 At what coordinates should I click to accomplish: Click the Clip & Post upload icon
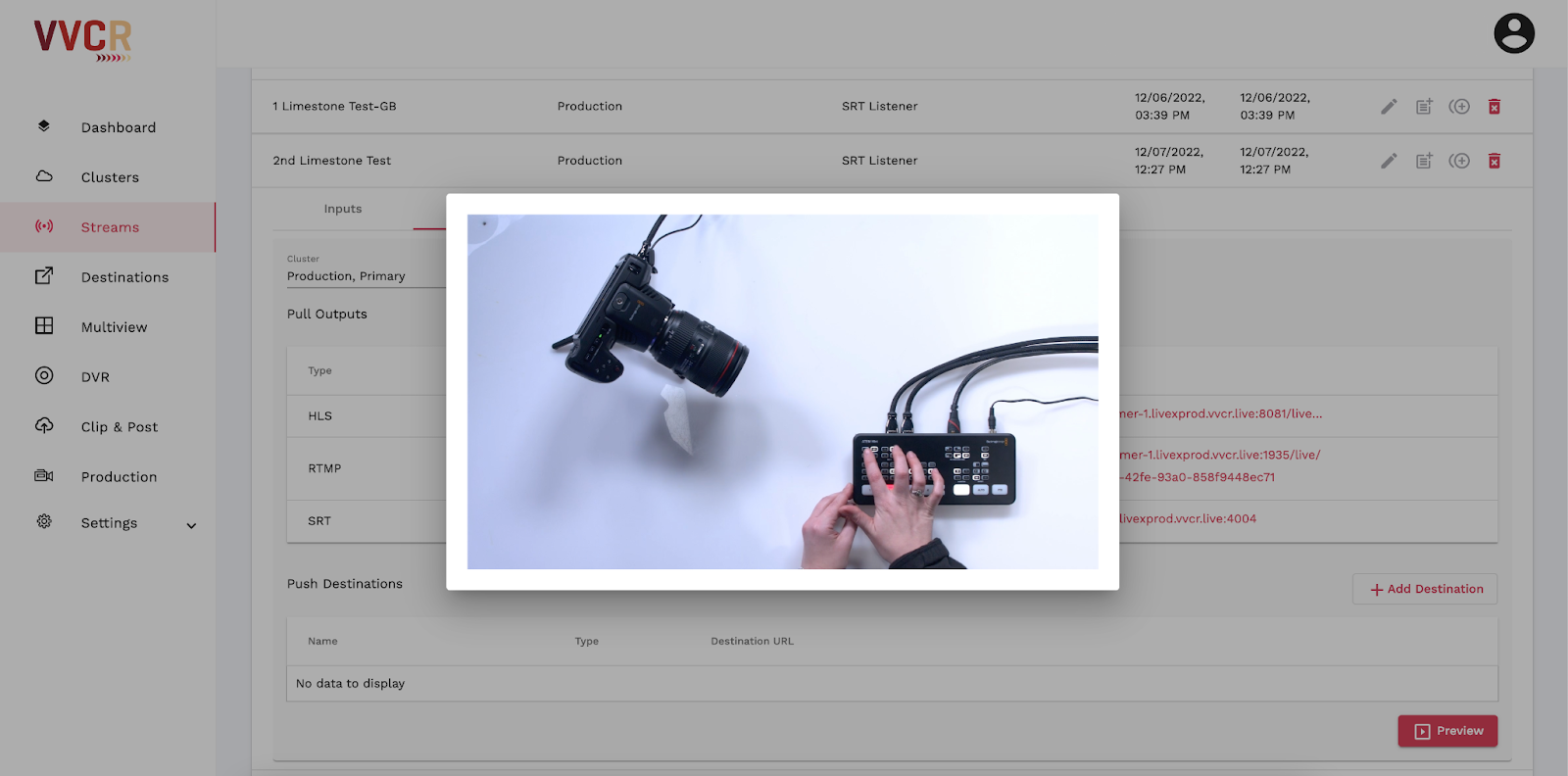[44, 425]
